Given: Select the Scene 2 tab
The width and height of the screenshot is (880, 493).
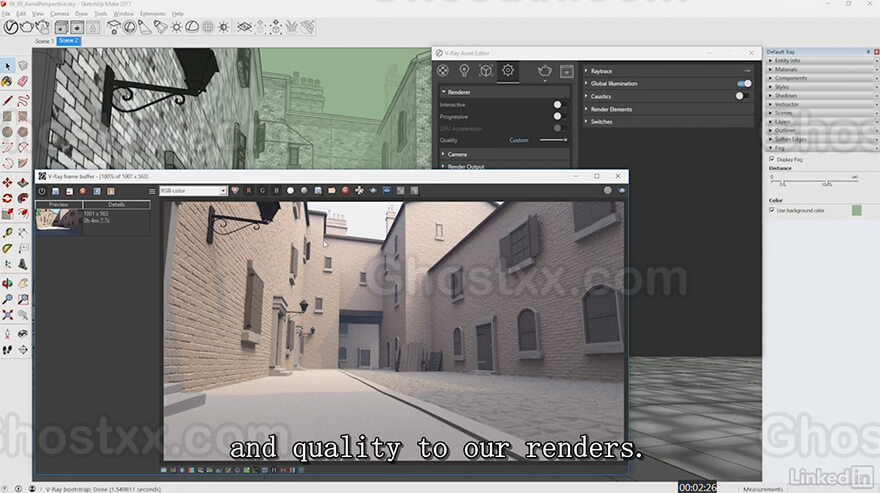Looking at the screenshot, I should point(68,41).
